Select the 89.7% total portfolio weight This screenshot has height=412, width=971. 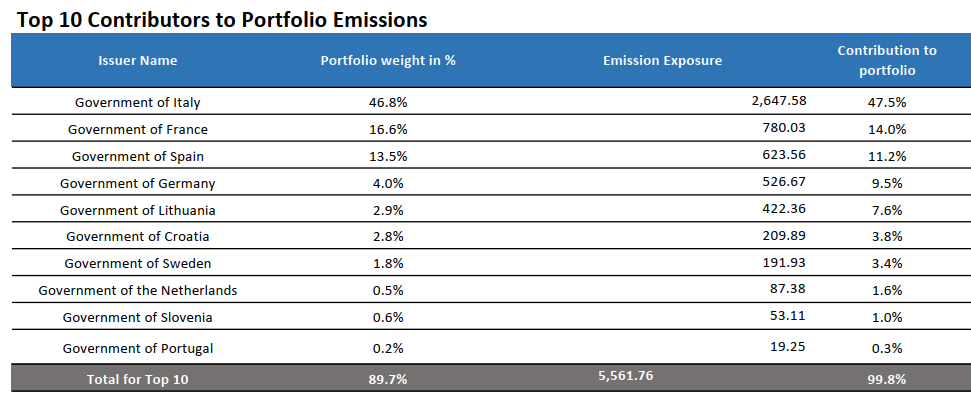pos(388,379)
